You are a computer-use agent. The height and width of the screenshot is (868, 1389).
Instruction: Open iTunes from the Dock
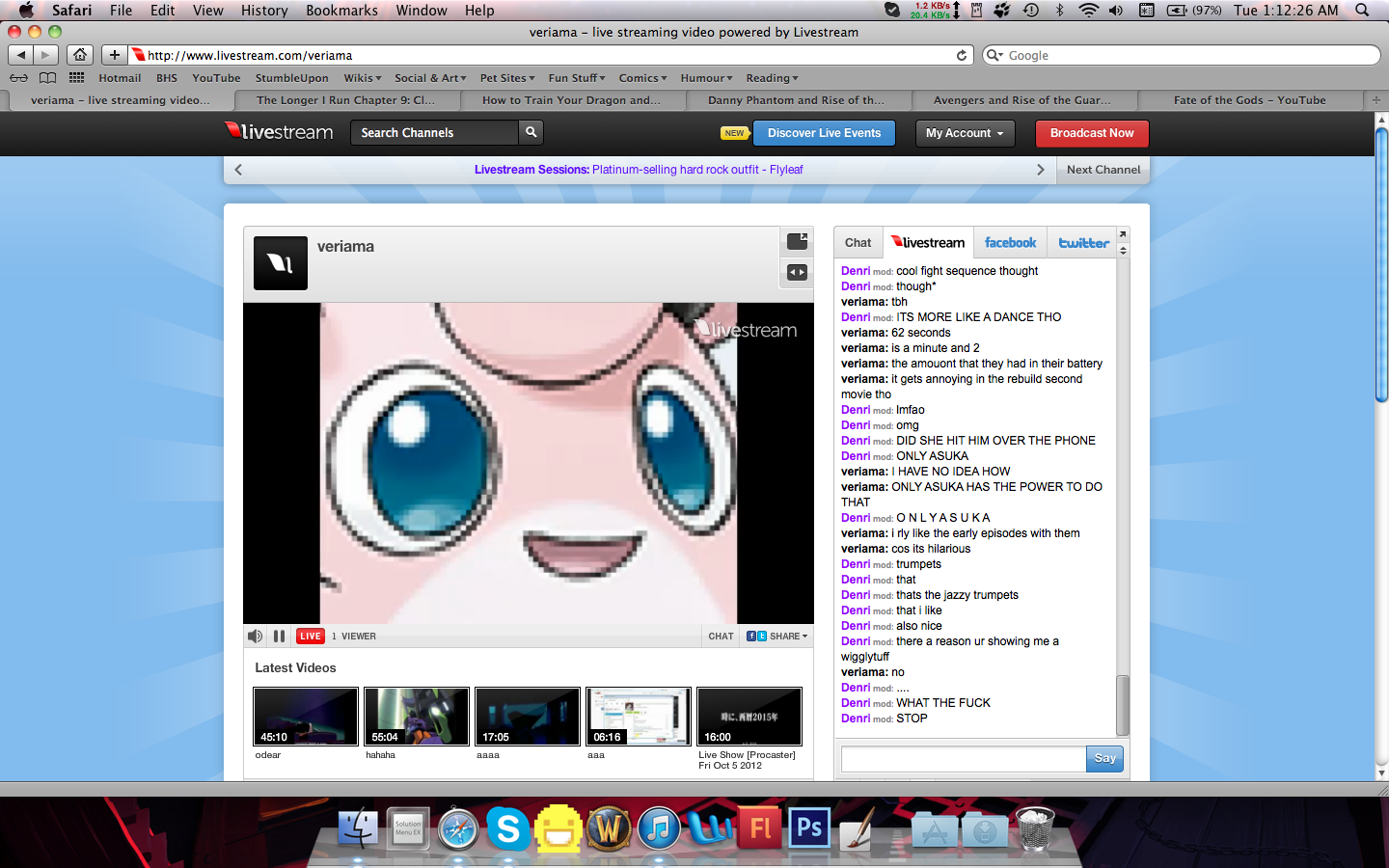pyautogui.click(x=660, y=828)
